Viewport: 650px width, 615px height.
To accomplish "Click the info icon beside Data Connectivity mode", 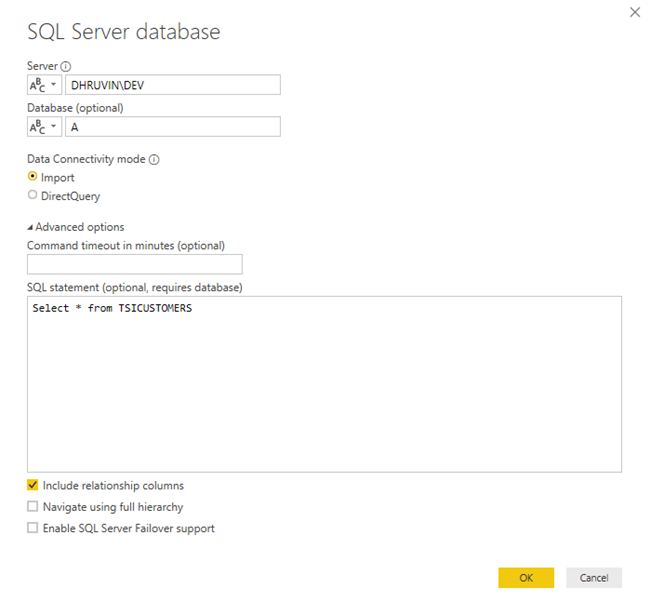I will point(155,159).
